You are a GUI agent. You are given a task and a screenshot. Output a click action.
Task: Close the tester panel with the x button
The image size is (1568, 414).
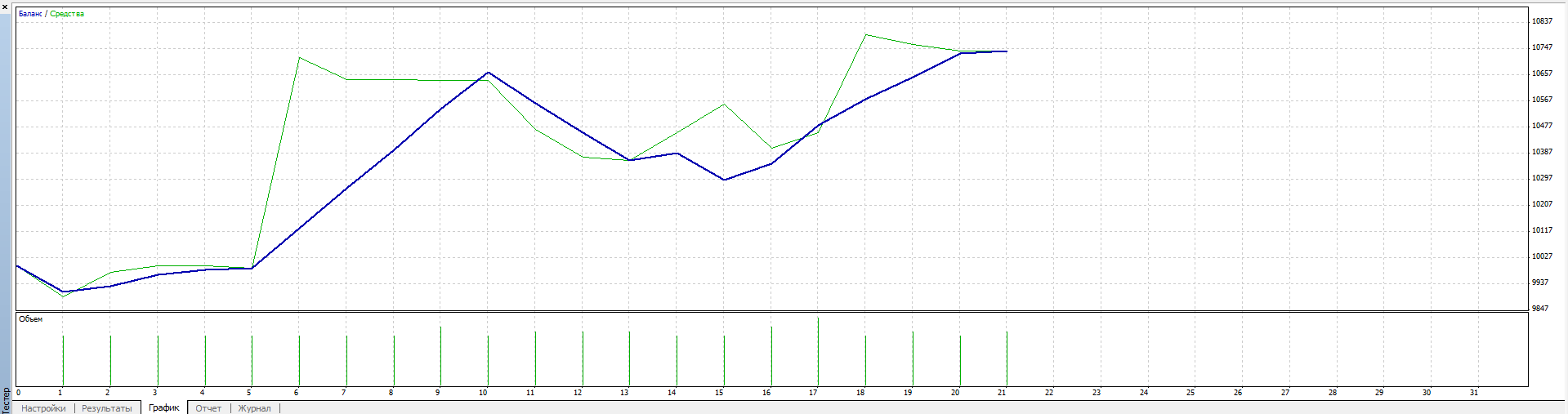click(x=5, y=7)
